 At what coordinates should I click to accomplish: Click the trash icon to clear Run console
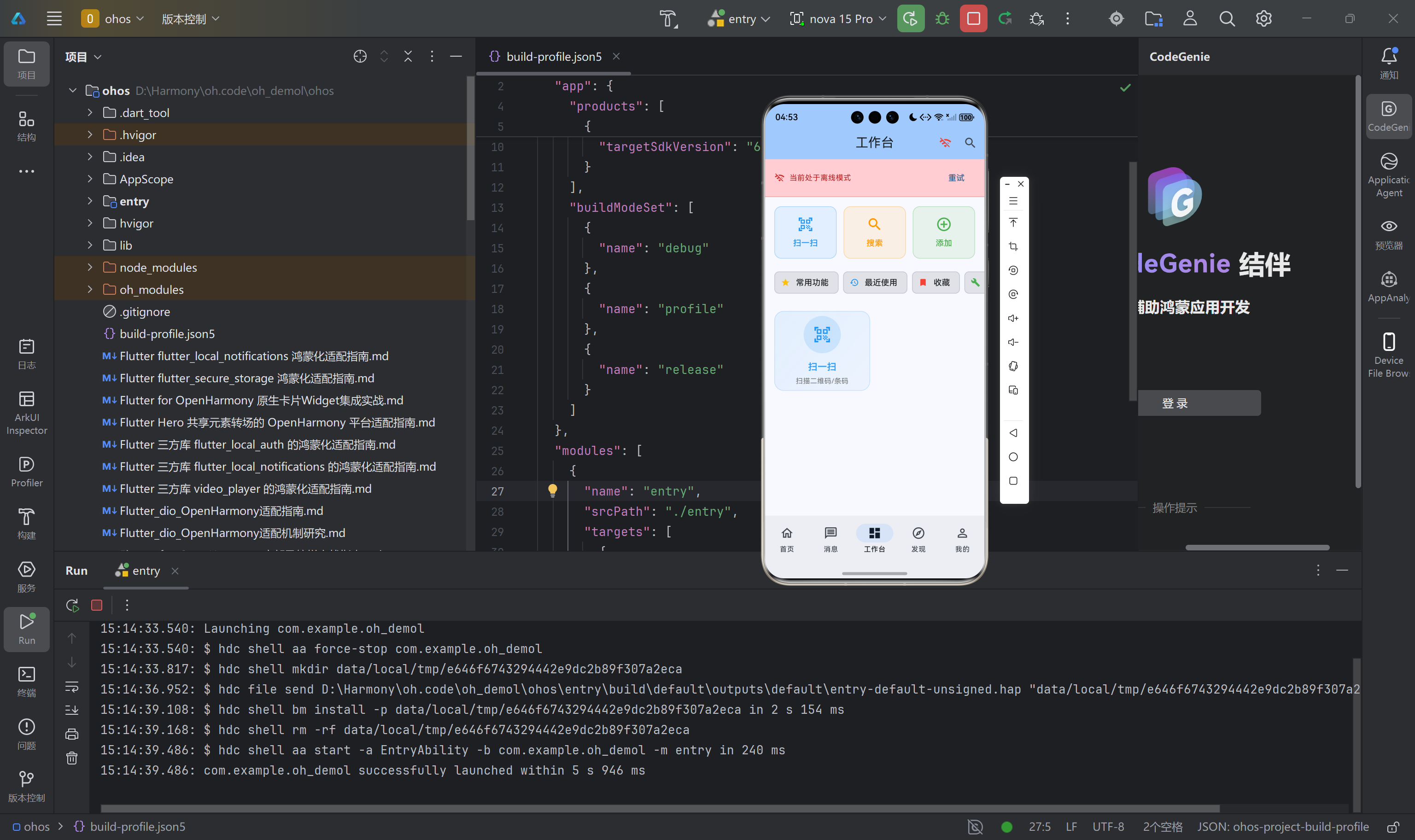tap(72, 758)
